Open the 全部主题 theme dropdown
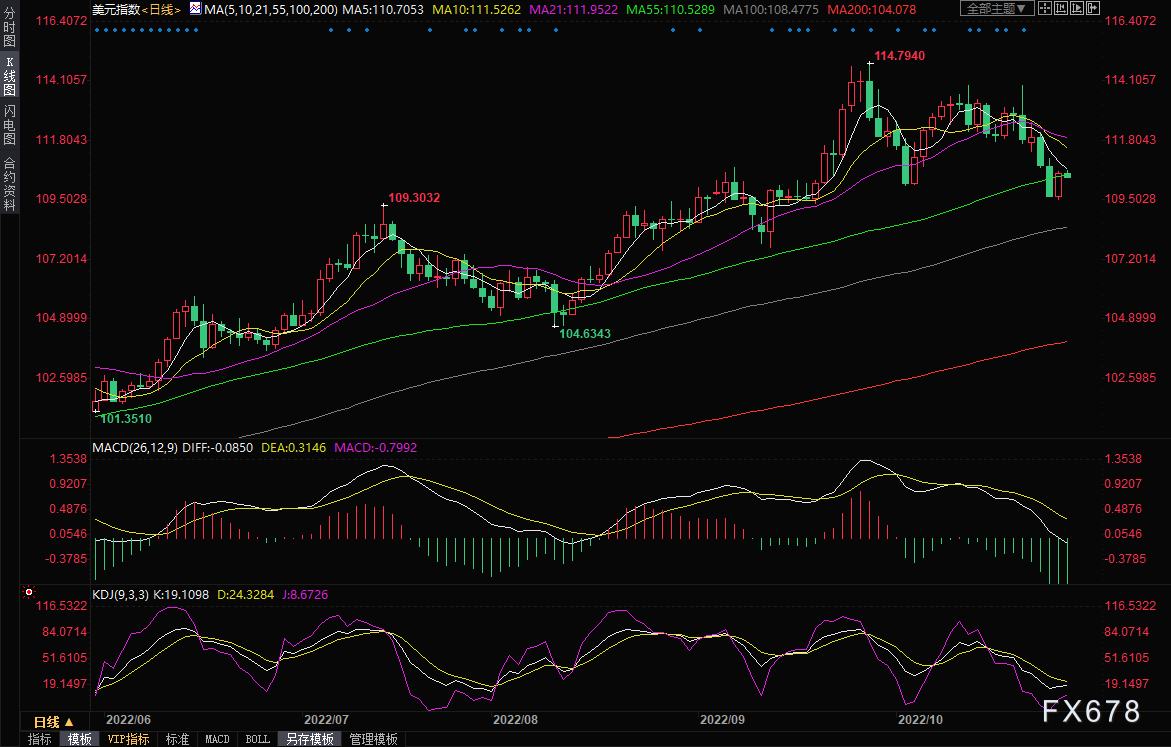This screenshot has width=1171, height=747. 992,9
